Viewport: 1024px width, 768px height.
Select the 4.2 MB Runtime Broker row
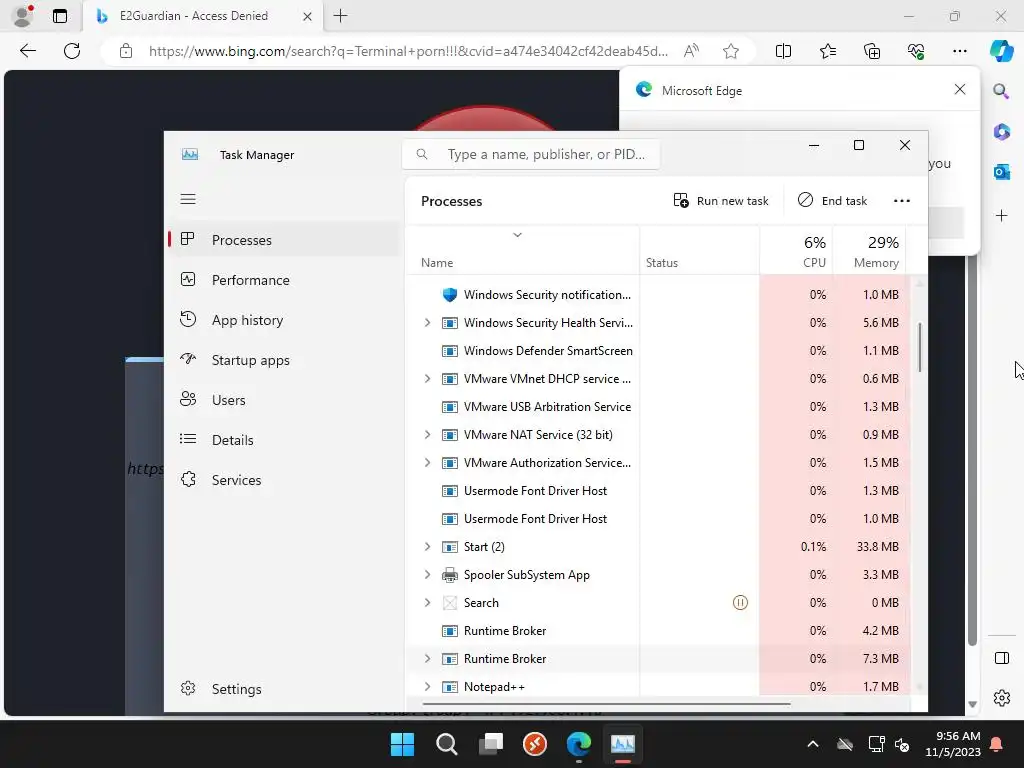[656, 631]
